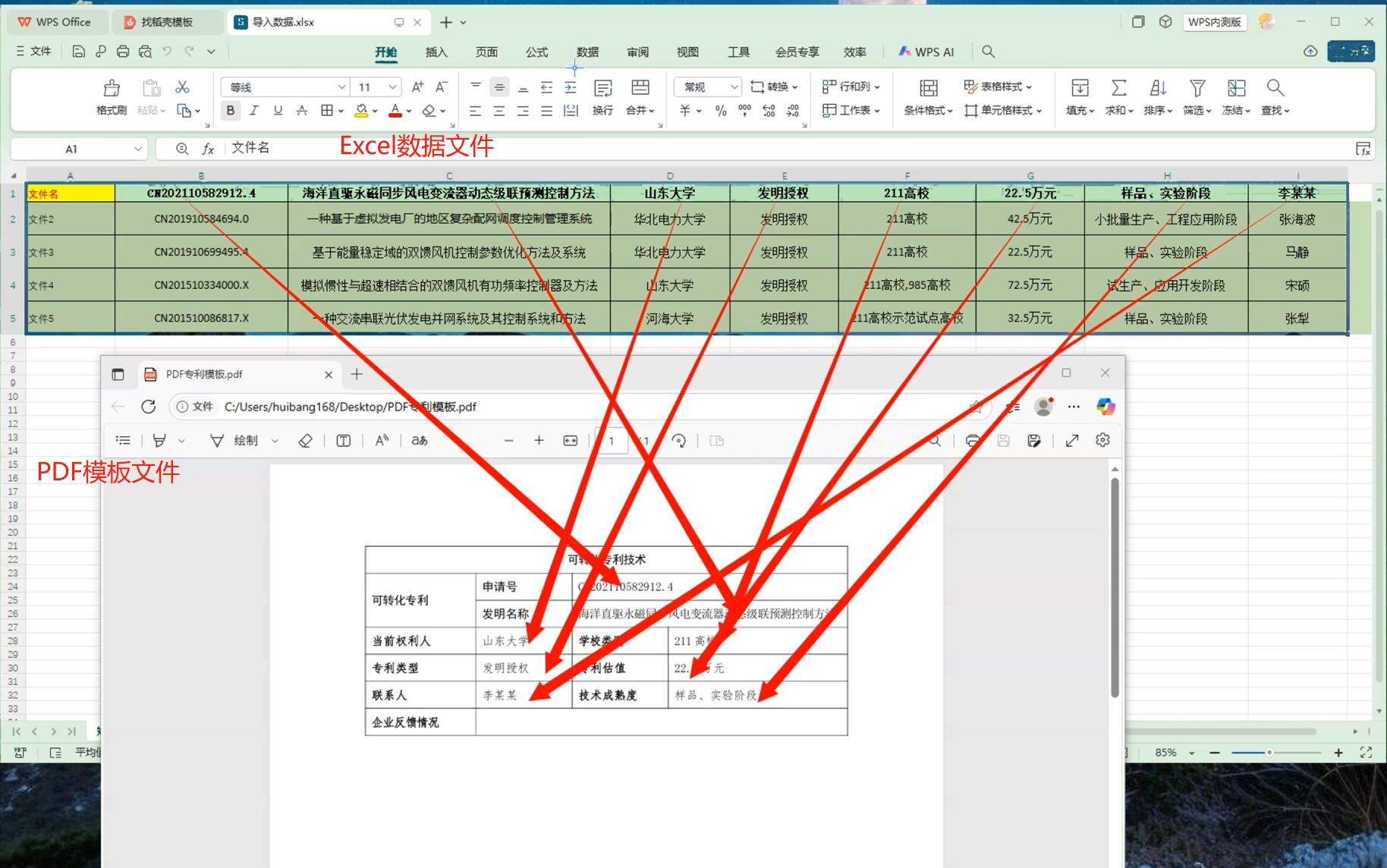Click the Print icon in quick access bar
The width and height of the screenshot is (1387, 868).
point(123,52)
